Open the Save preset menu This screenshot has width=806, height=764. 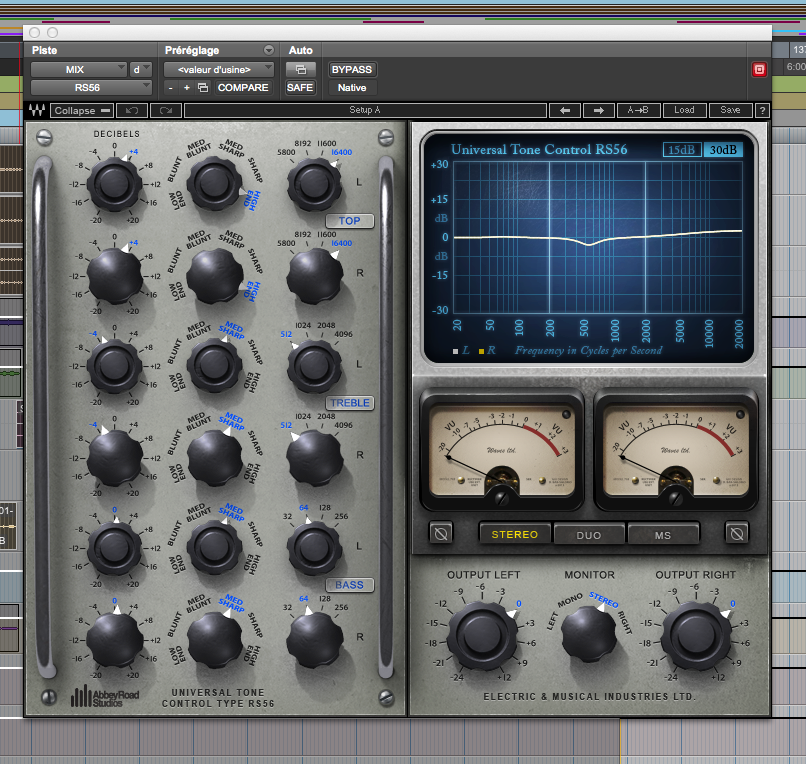[730, 111]
